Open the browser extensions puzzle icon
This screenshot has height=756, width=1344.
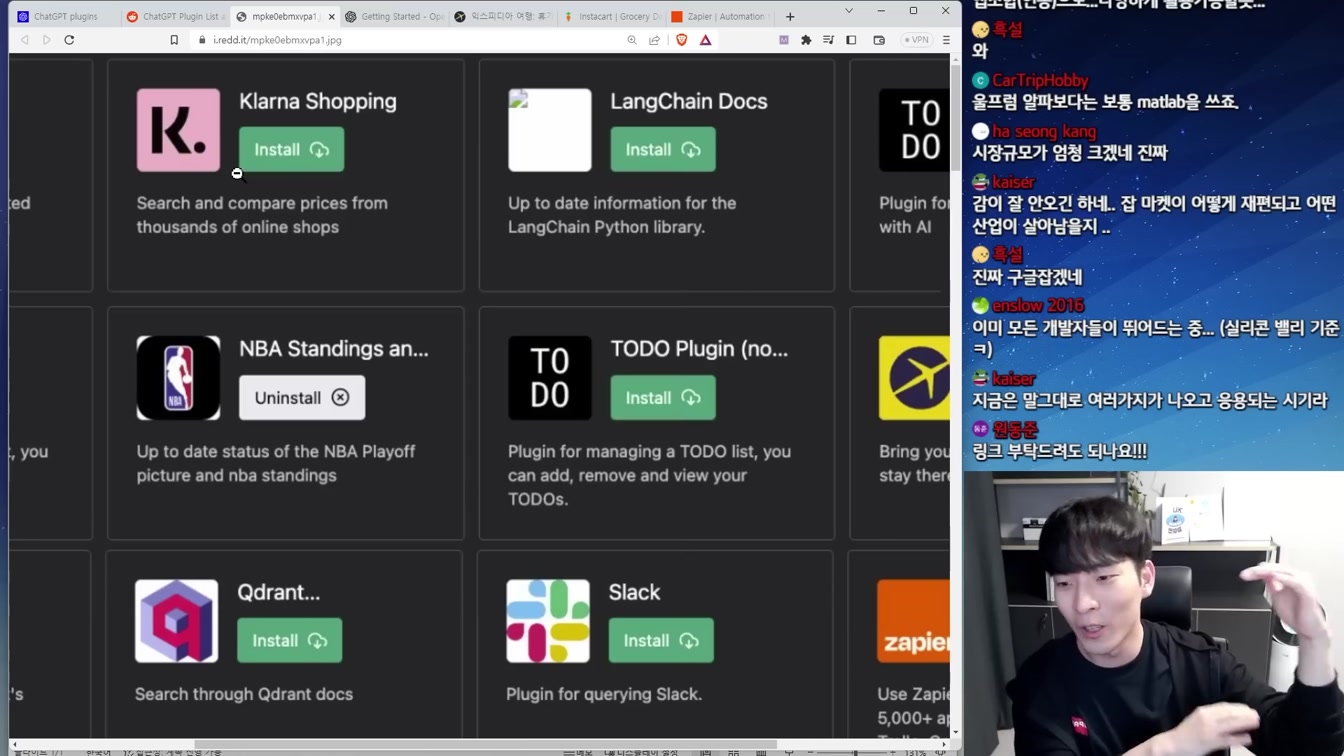(806, 40)
